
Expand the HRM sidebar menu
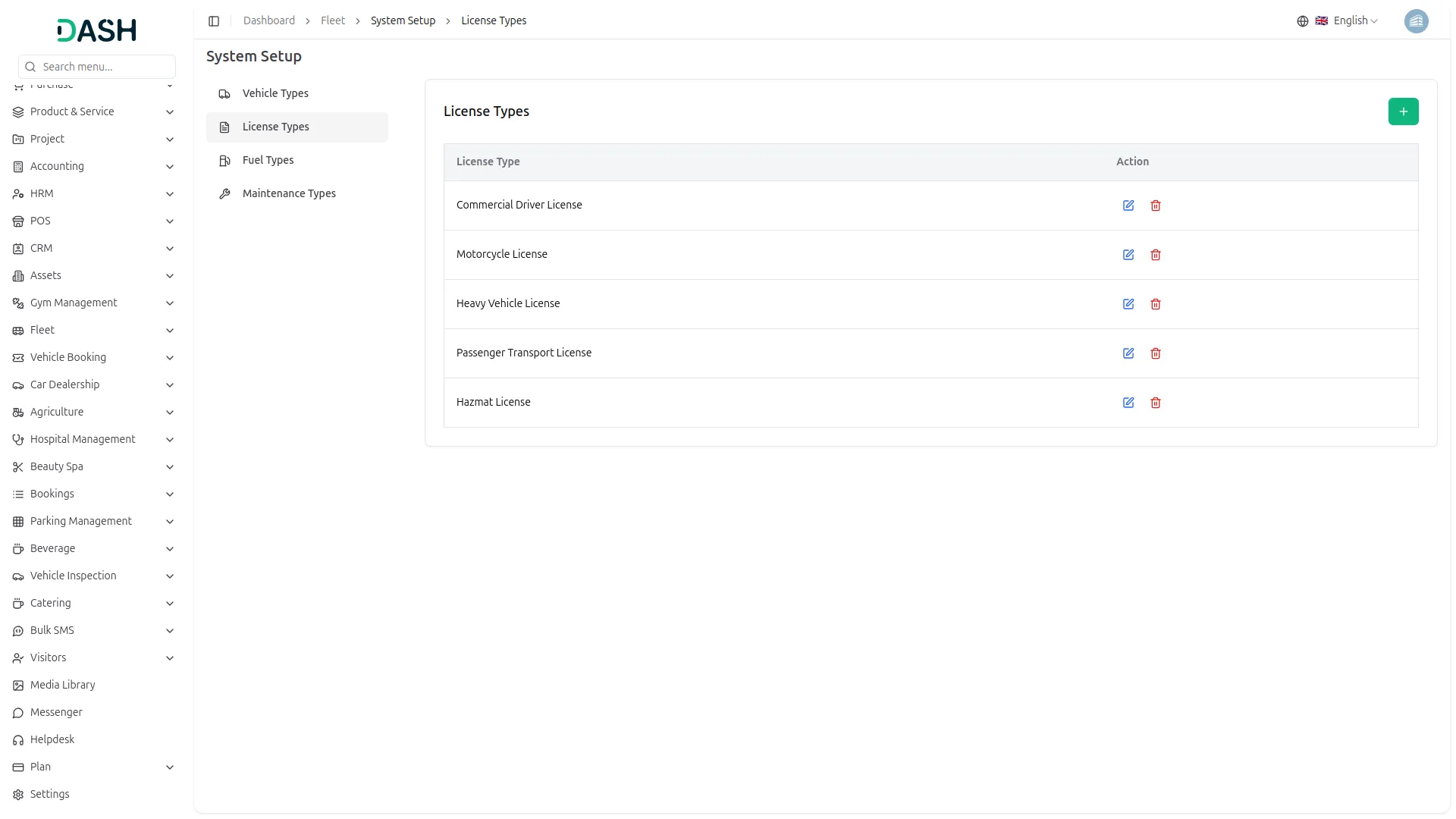94,193
